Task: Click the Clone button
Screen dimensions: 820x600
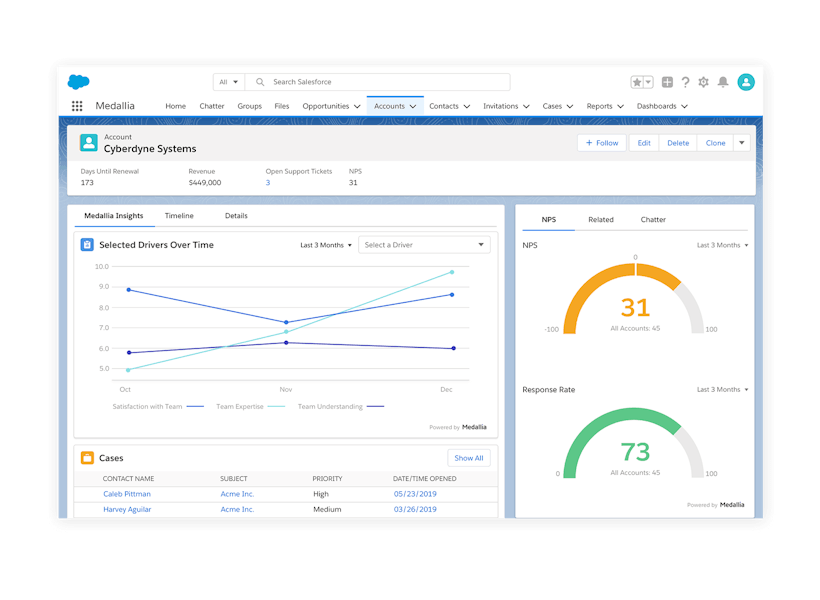Action: 715,143
